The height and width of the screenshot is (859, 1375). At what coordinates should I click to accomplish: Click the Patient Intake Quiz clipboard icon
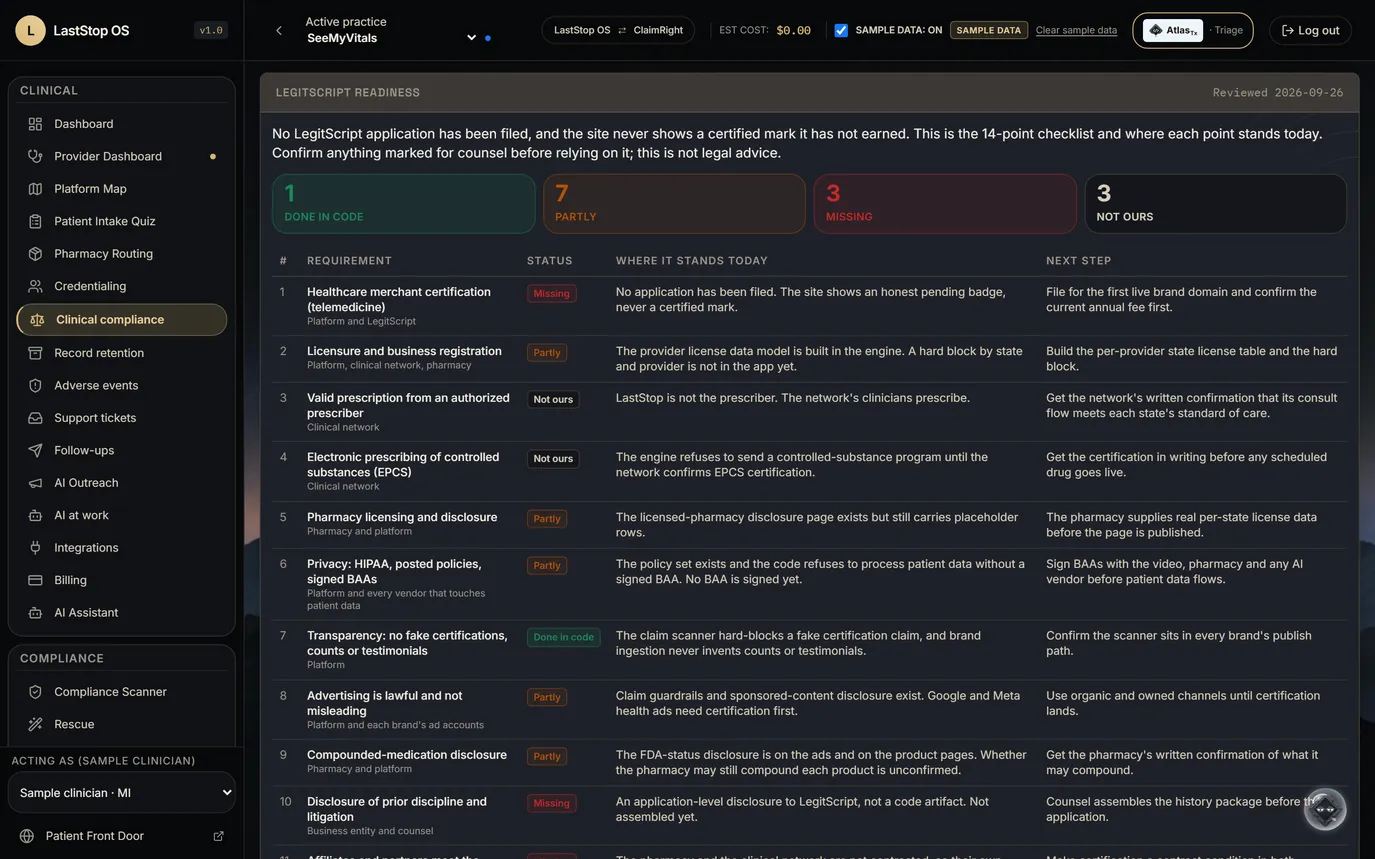click(35, 221)
